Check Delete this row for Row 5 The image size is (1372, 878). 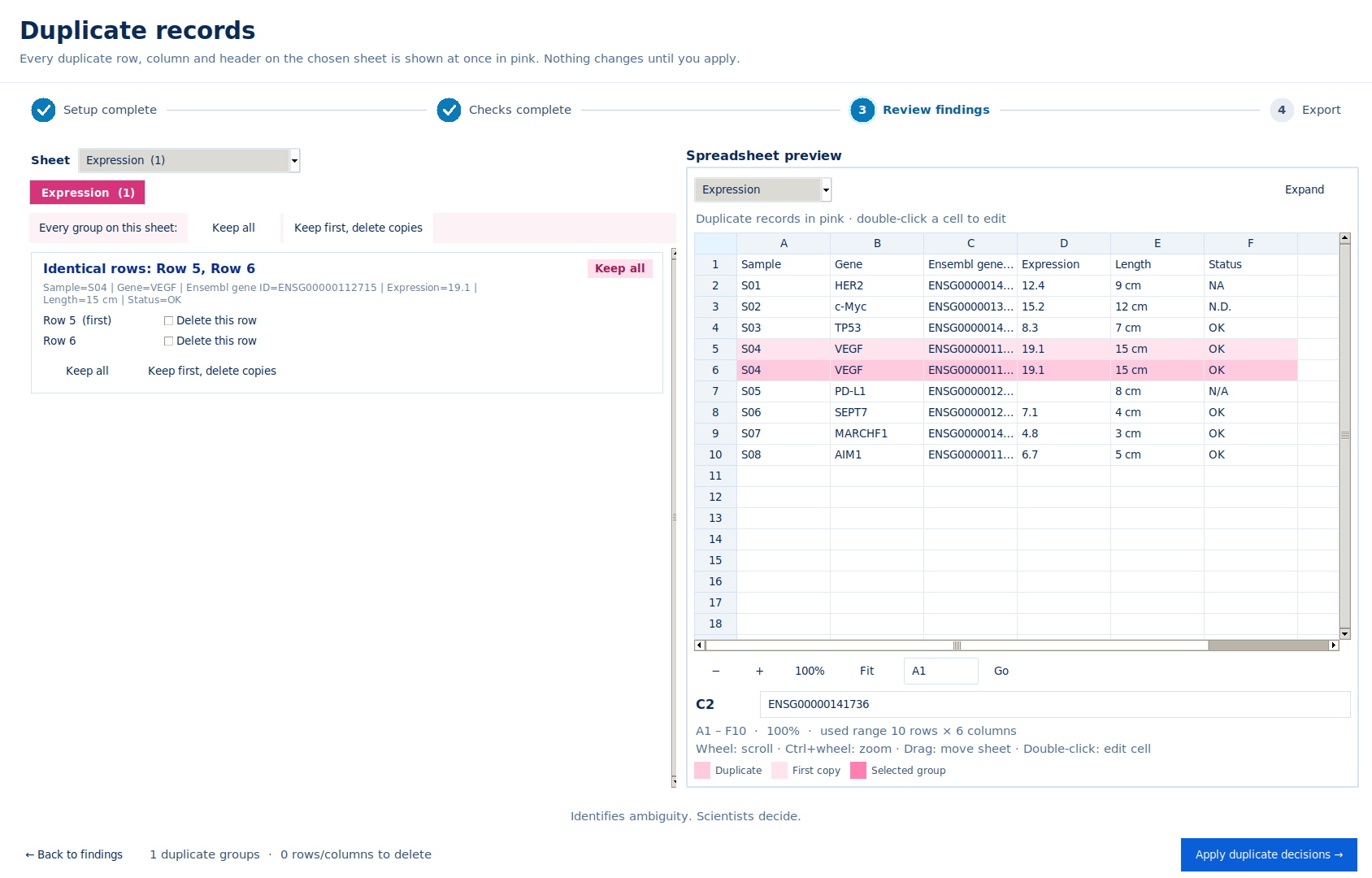click(x=169, y=321)
